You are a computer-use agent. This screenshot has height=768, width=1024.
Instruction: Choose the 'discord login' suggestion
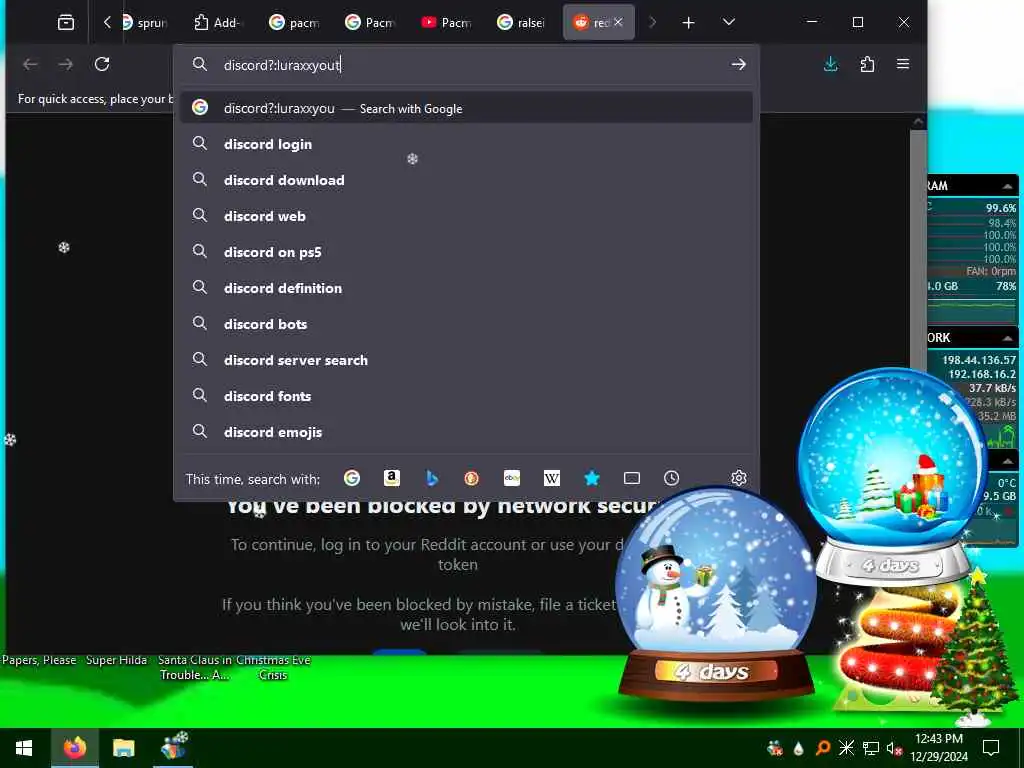coord(466,144)
